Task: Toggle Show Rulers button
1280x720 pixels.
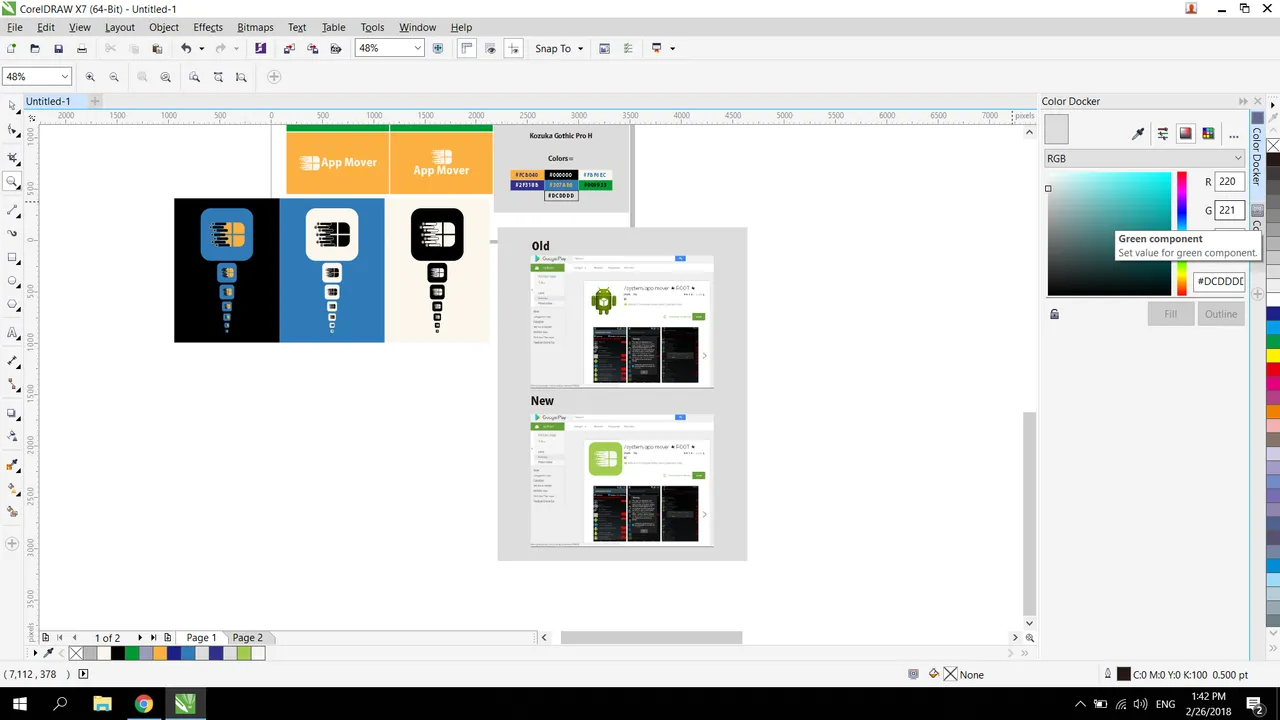Action: (466, 48)
